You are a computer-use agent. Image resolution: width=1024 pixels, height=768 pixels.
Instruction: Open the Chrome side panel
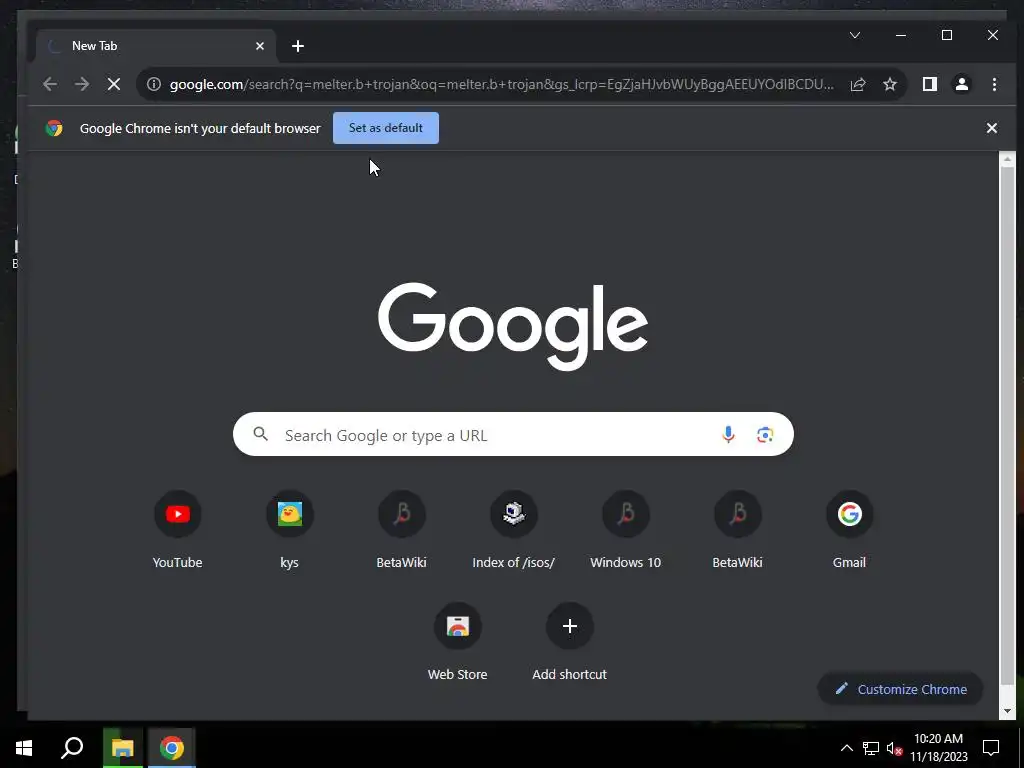pos(929,84)
